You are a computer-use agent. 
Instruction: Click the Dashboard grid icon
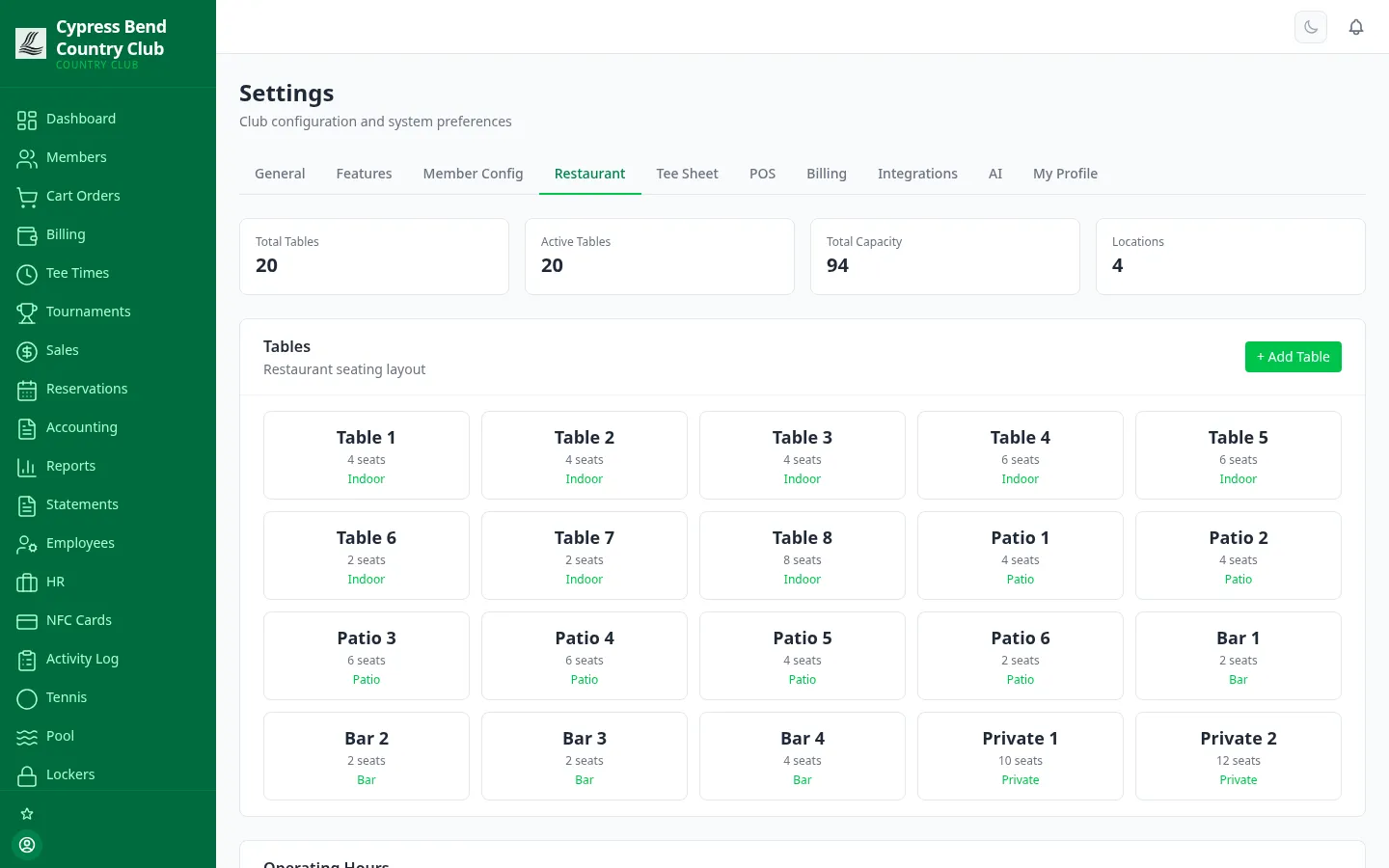pos(27,120)
